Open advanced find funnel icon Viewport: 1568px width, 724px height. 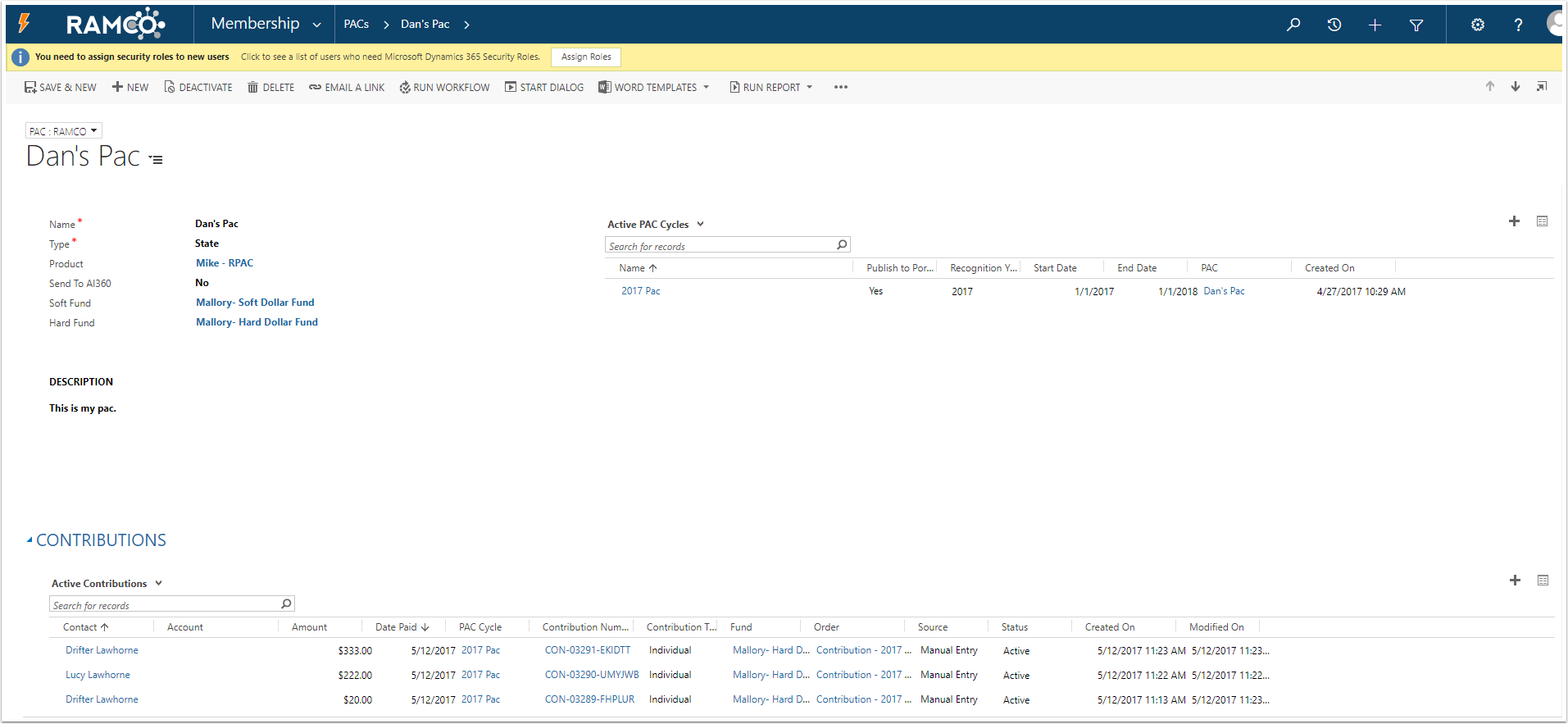(1416, 25)
